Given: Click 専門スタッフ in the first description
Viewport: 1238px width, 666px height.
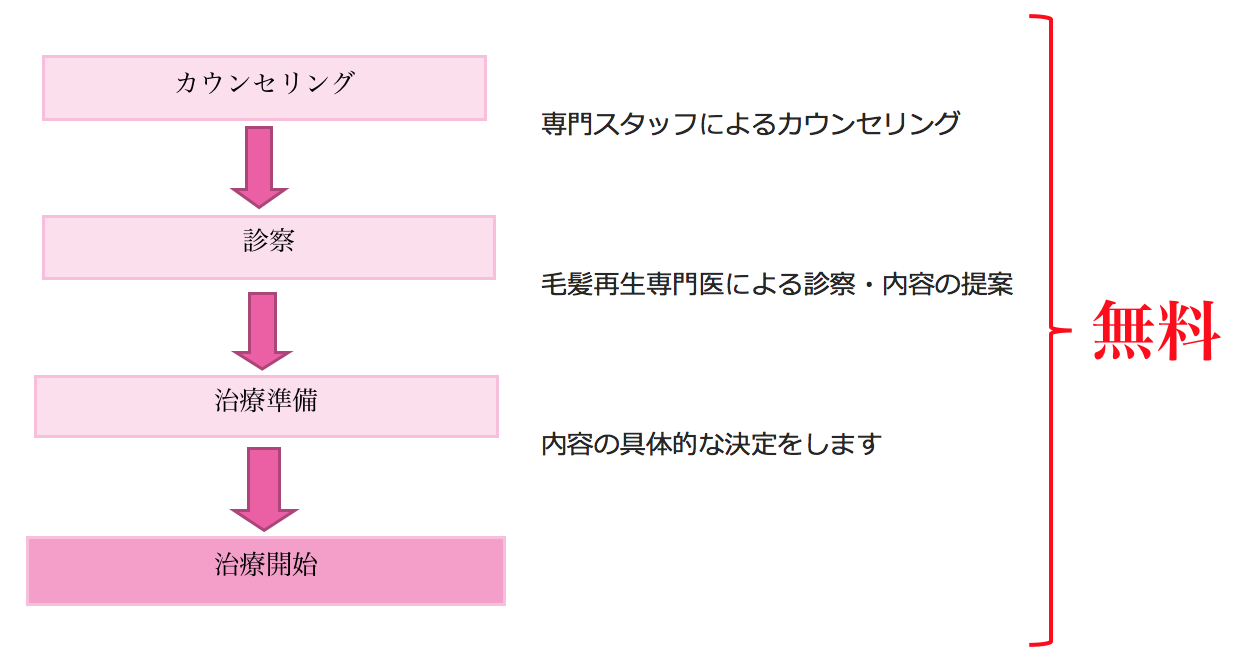Looking at the screenshot, I should [620, 124].
